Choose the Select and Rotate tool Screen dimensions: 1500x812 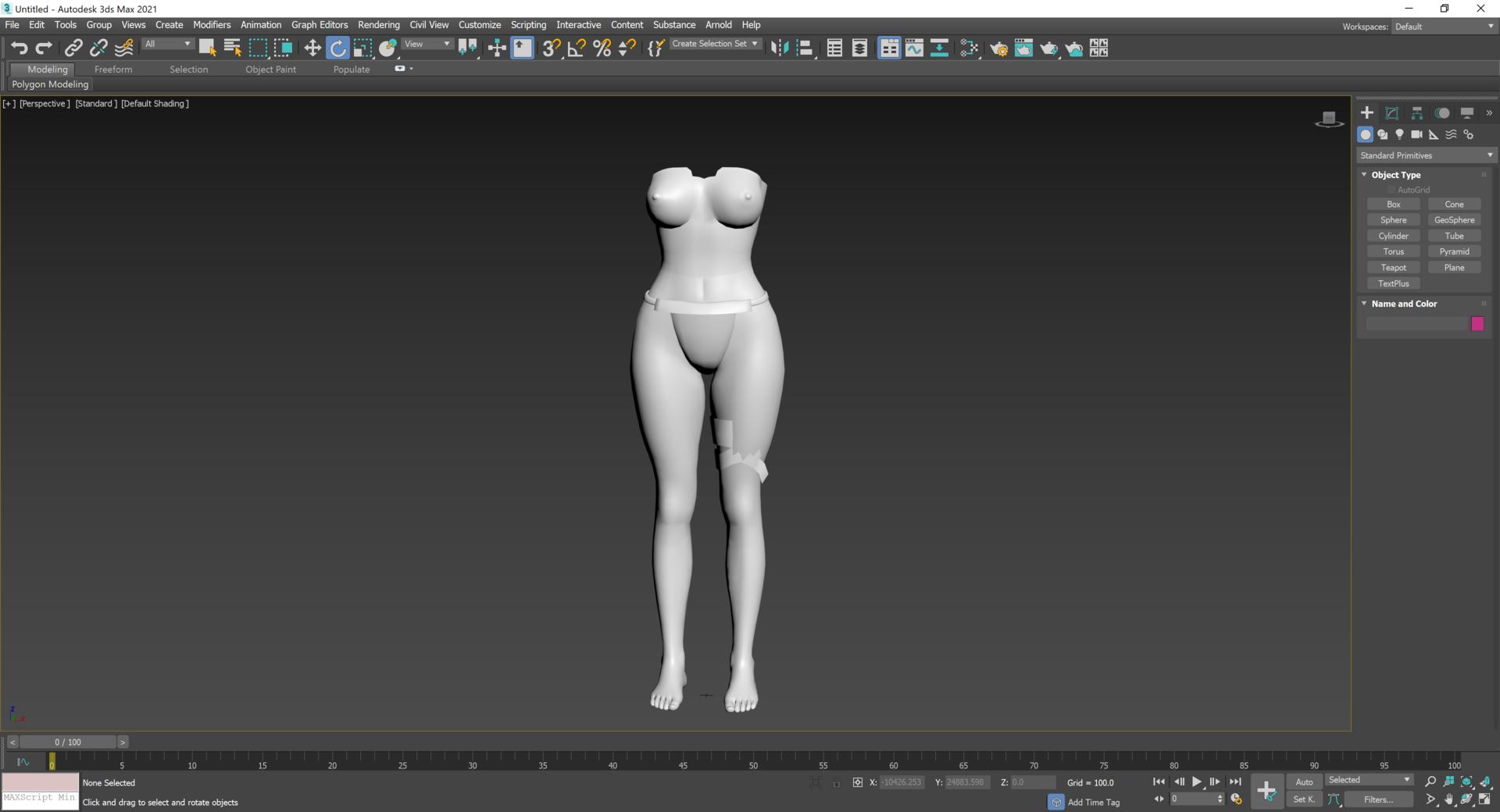(337, 48)
